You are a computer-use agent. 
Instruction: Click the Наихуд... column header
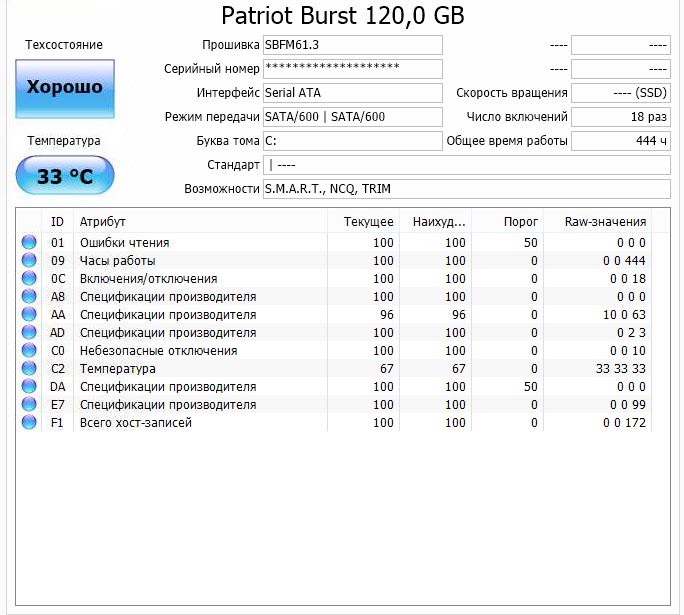435,222
